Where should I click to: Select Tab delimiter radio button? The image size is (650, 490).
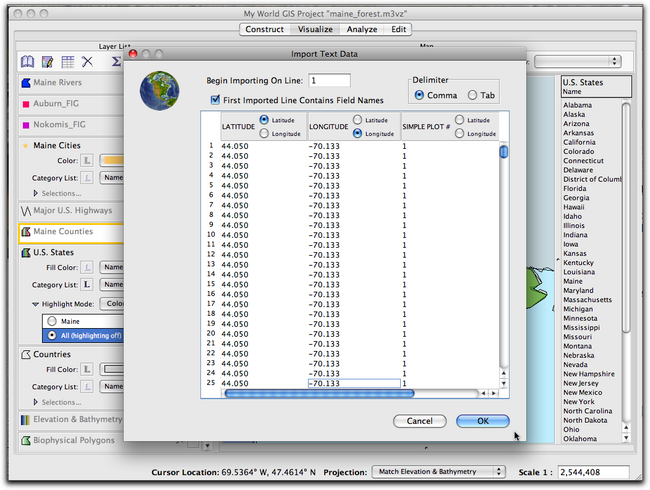point(472,95)
